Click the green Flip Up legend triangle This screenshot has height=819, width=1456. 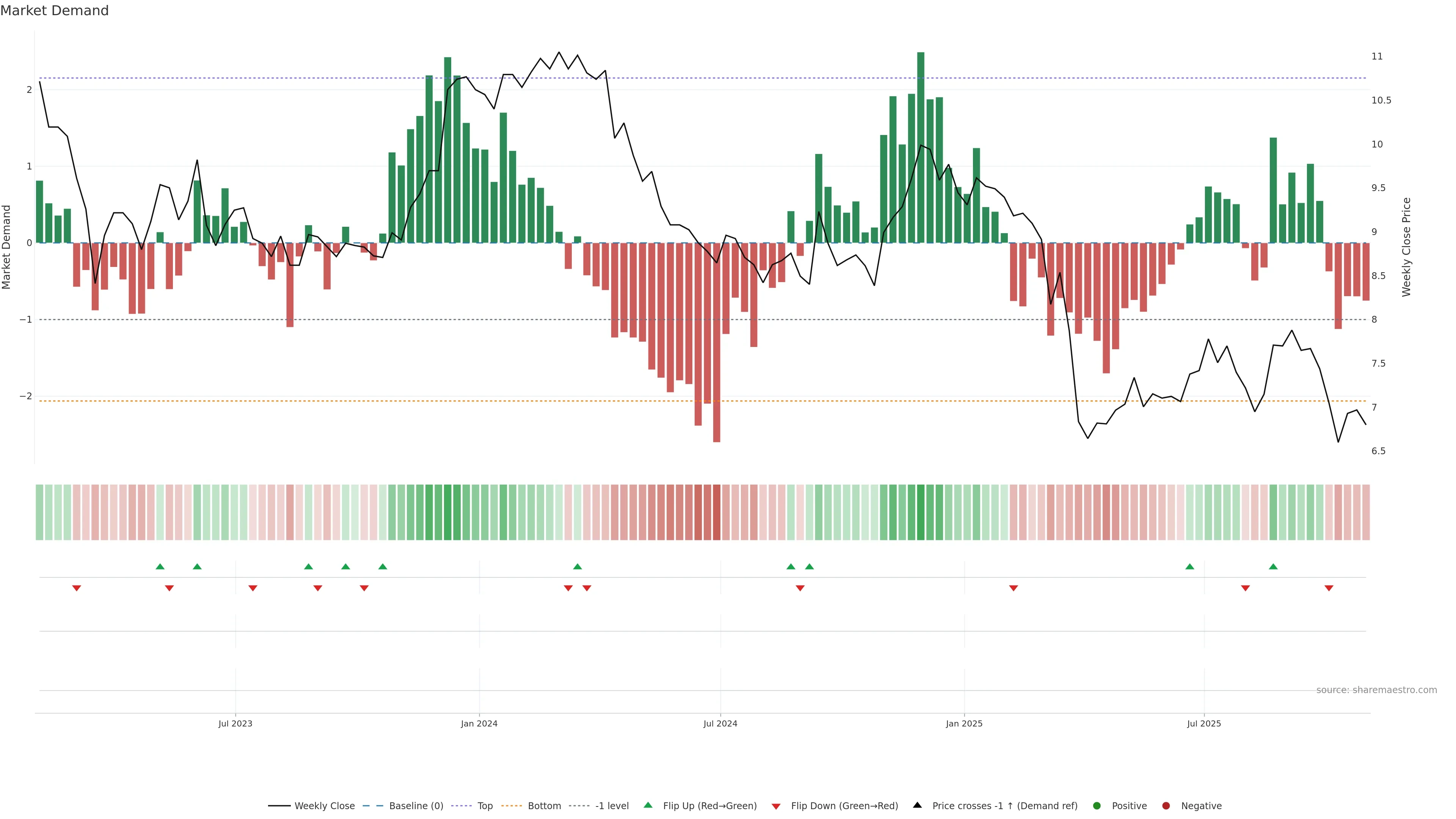coord(648,805)
